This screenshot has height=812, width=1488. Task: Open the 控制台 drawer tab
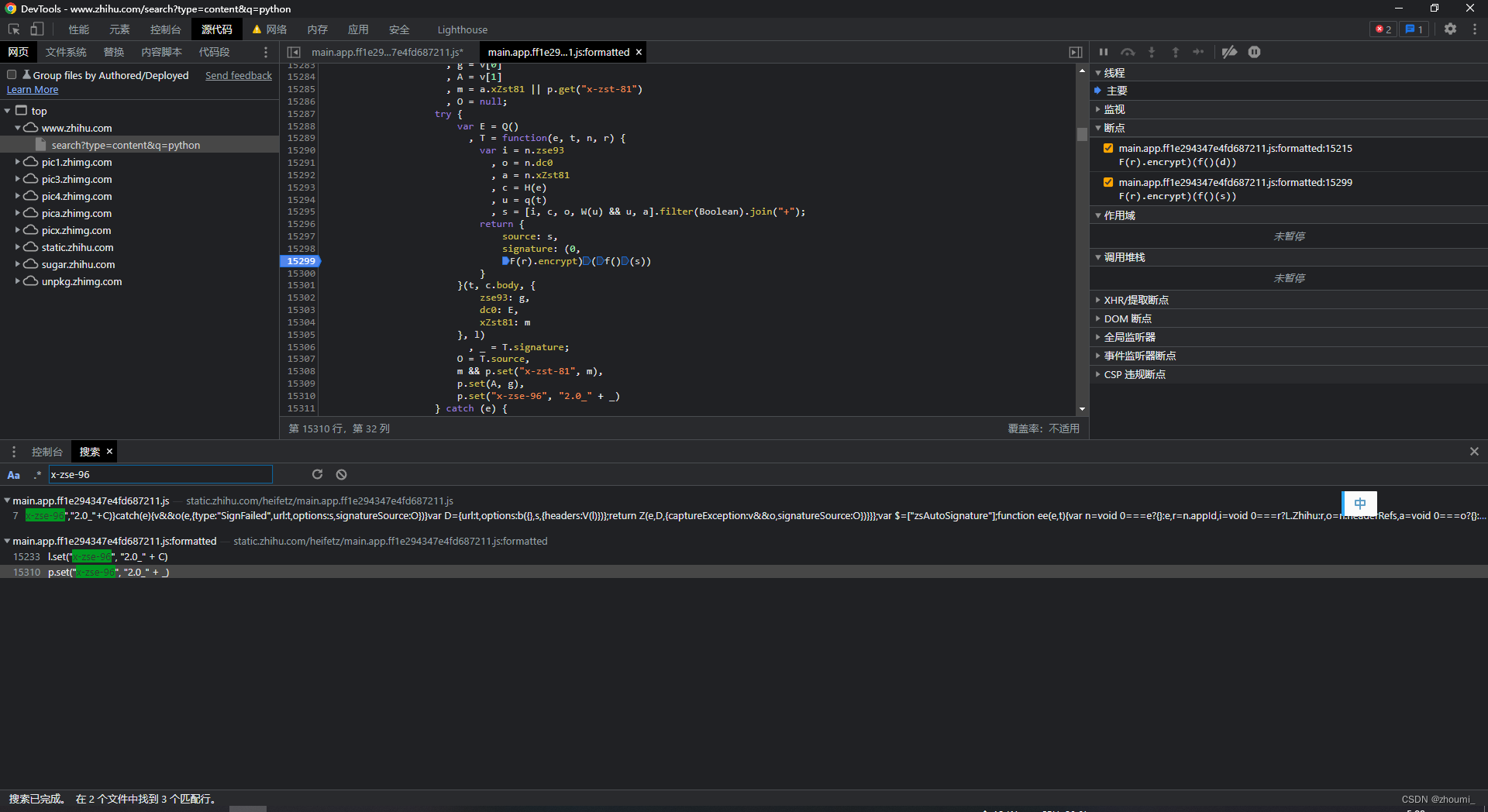(47, 452)
